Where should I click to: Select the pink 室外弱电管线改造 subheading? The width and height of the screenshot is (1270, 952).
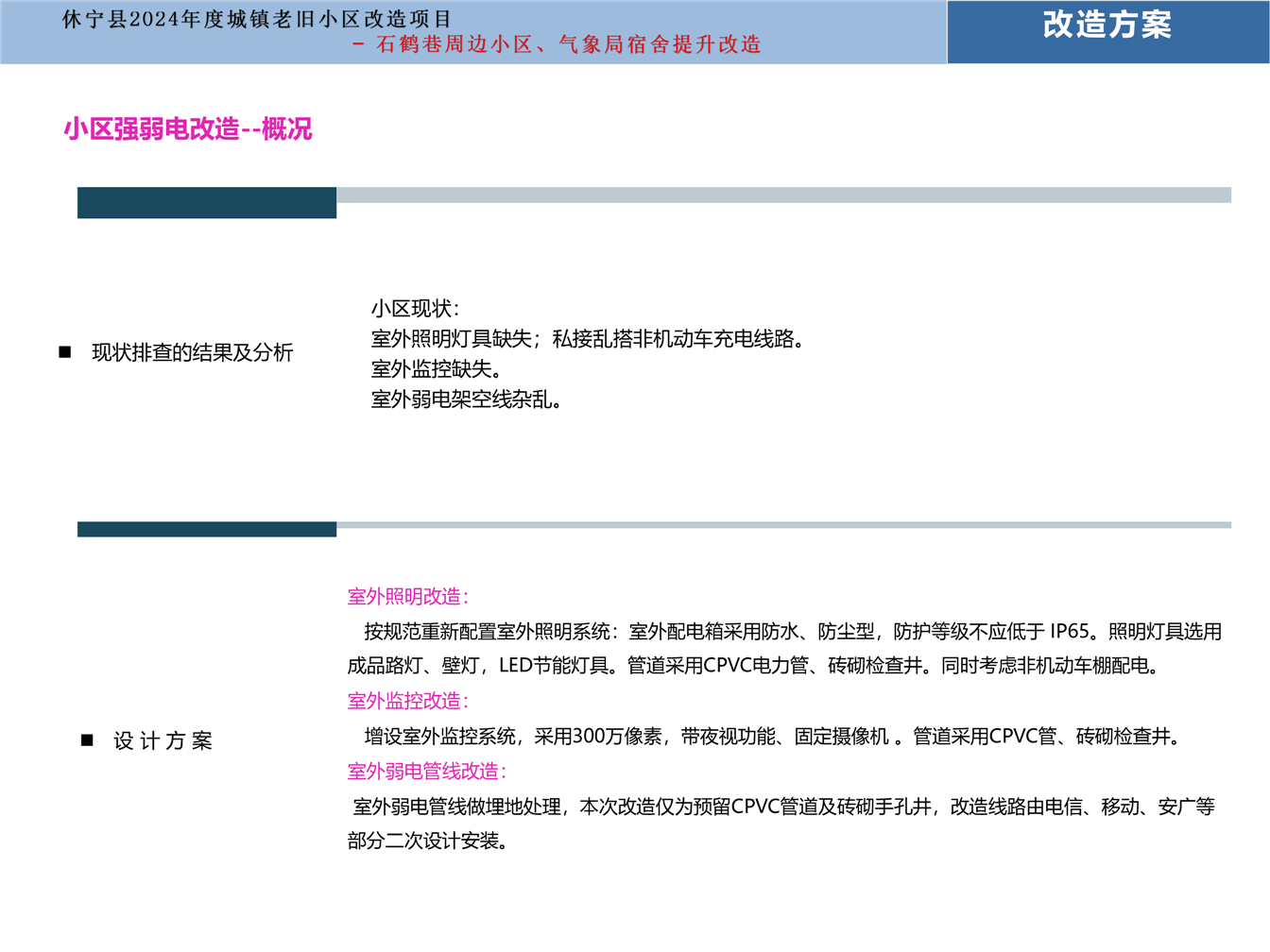pos(427,771)
